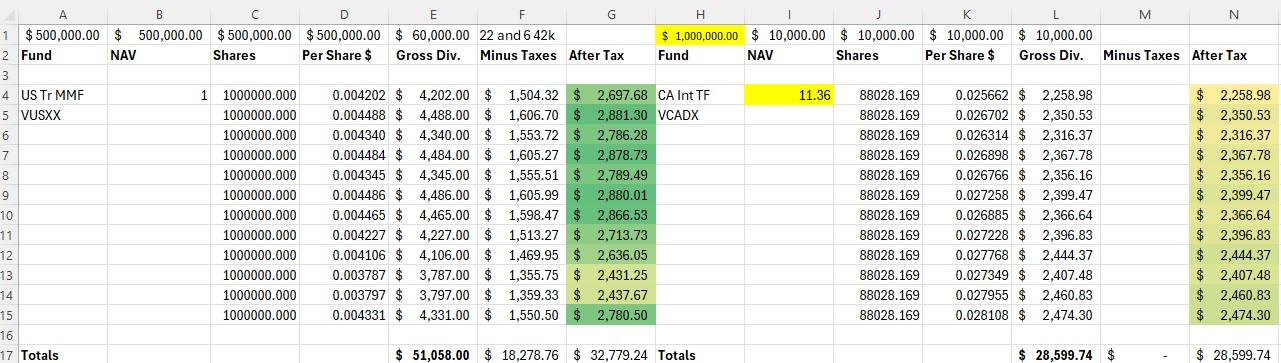Image resolution: width=1281 pixels, height=363 pixels.
Task: Select shares 1000000.000 in row 4
Action: point(254,96)
